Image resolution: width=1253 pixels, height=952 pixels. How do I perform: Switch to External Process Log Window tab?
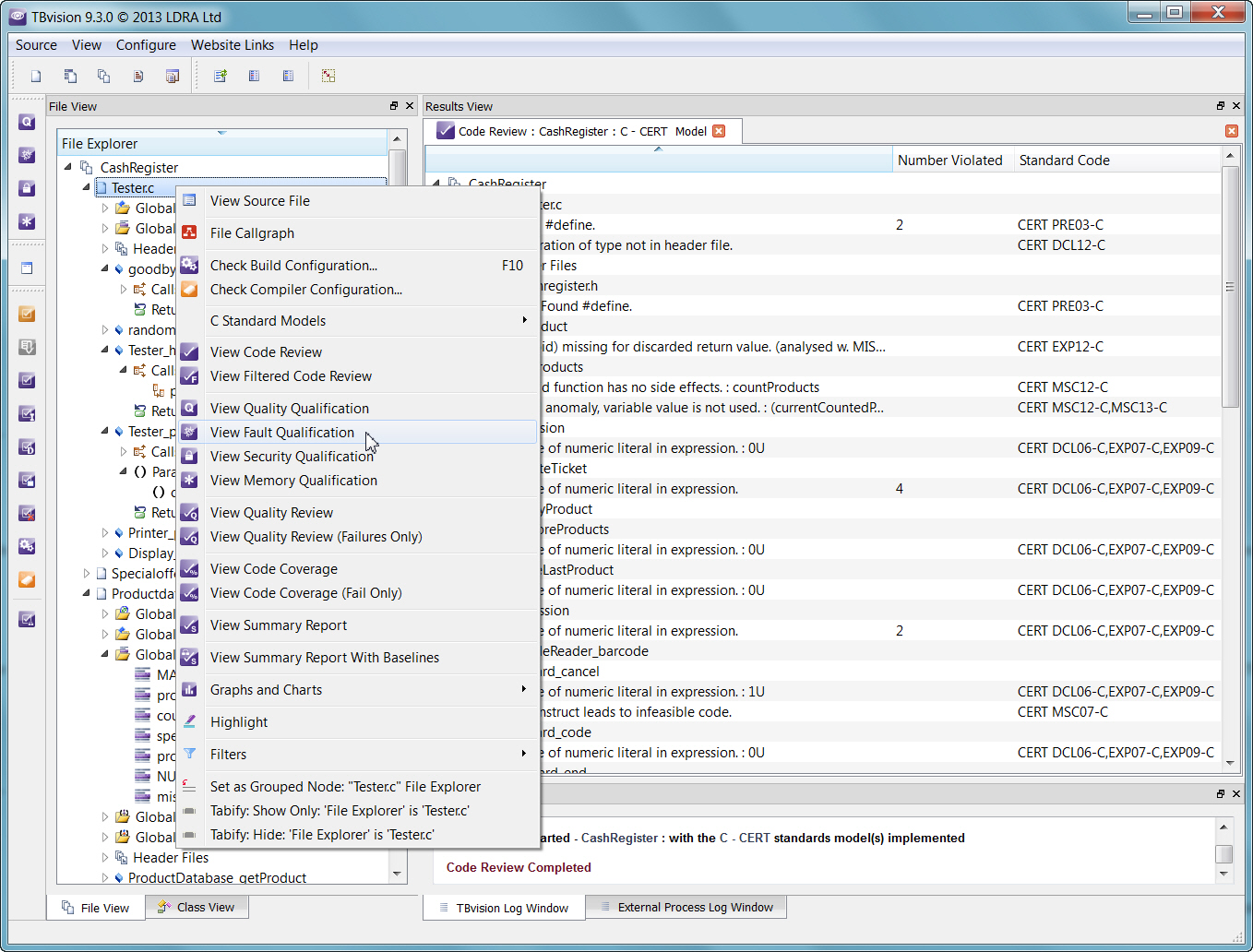click(x=686, y=907)
